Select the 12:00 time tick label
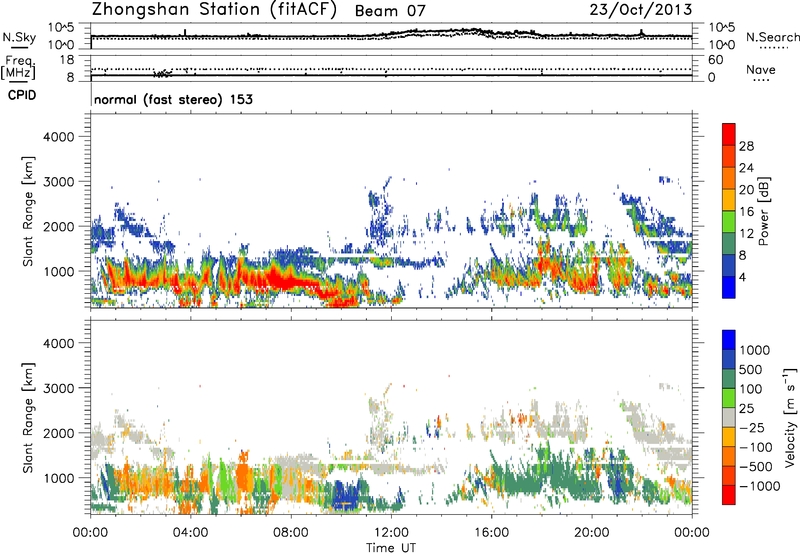 (391, 533)
